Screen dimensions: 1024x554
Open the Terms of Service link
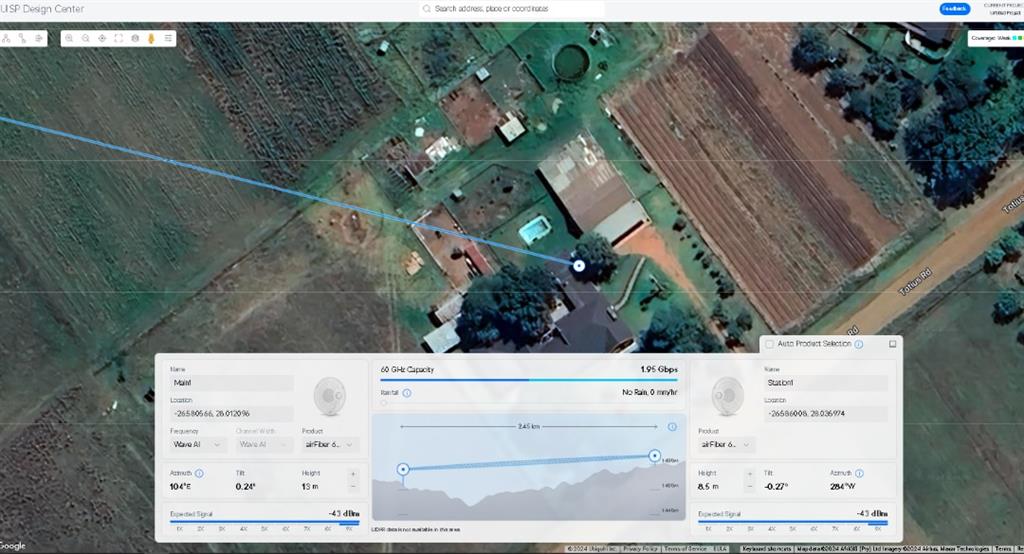[x=685, y=549]
